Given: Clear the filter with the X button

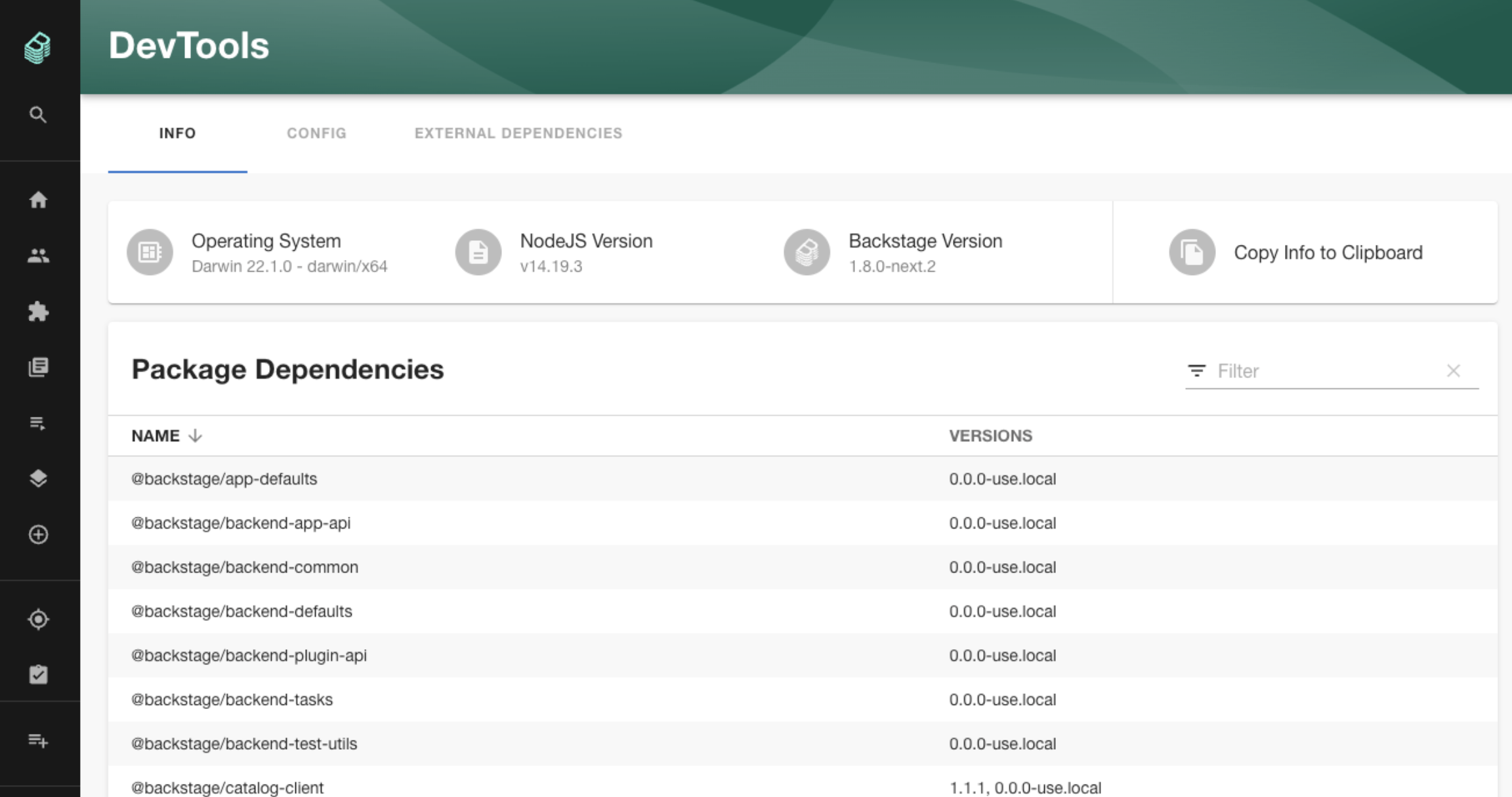Looking at the screenshot, I should pyautogui.click(x=1454, y=370).
